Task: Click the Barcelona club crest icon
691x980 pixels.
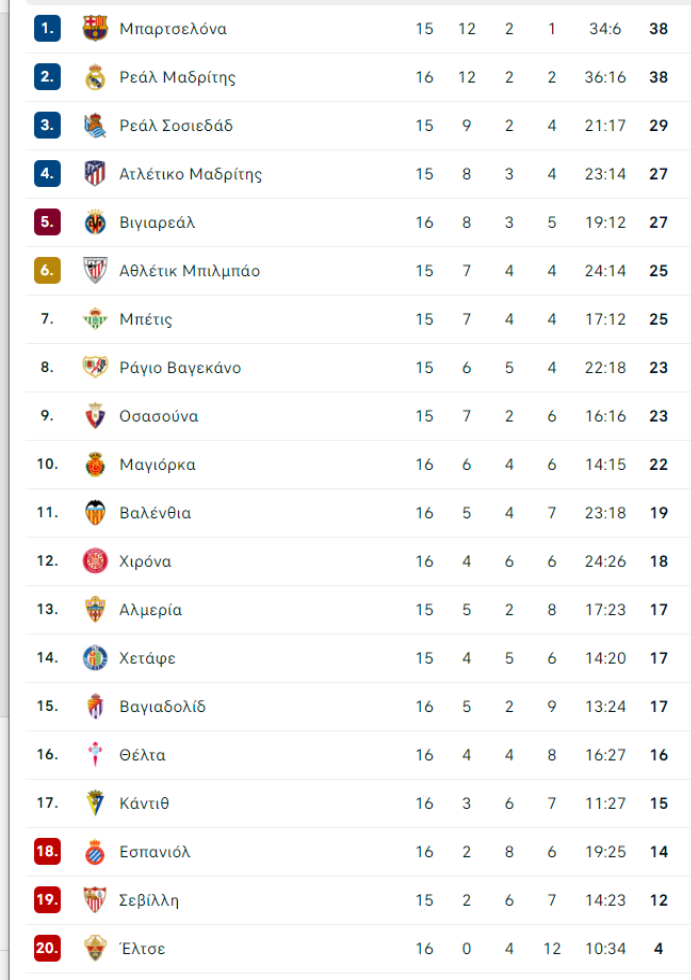Action: (x=95, y=29)
